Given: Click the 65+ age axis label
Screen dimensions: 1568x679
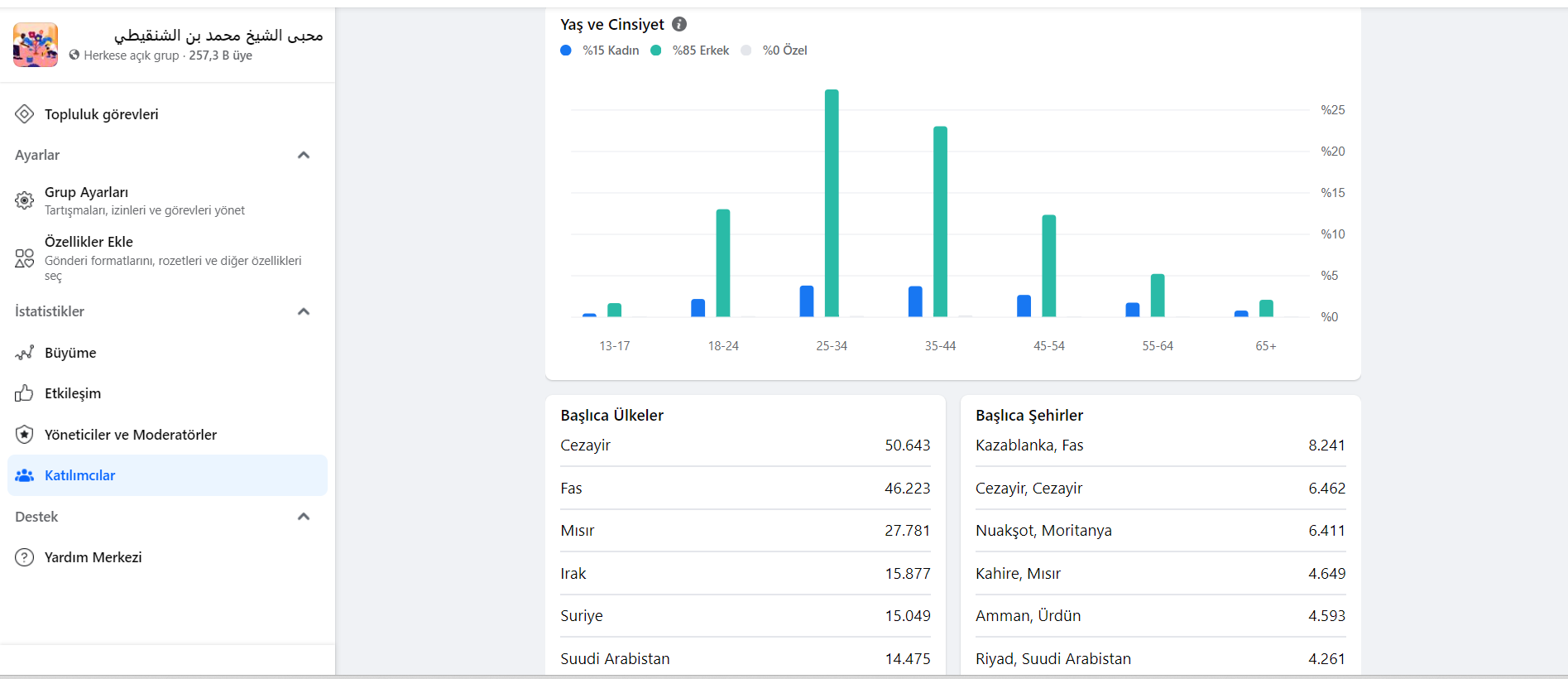Looking at the screenshot, I should tap(1266, 346).
